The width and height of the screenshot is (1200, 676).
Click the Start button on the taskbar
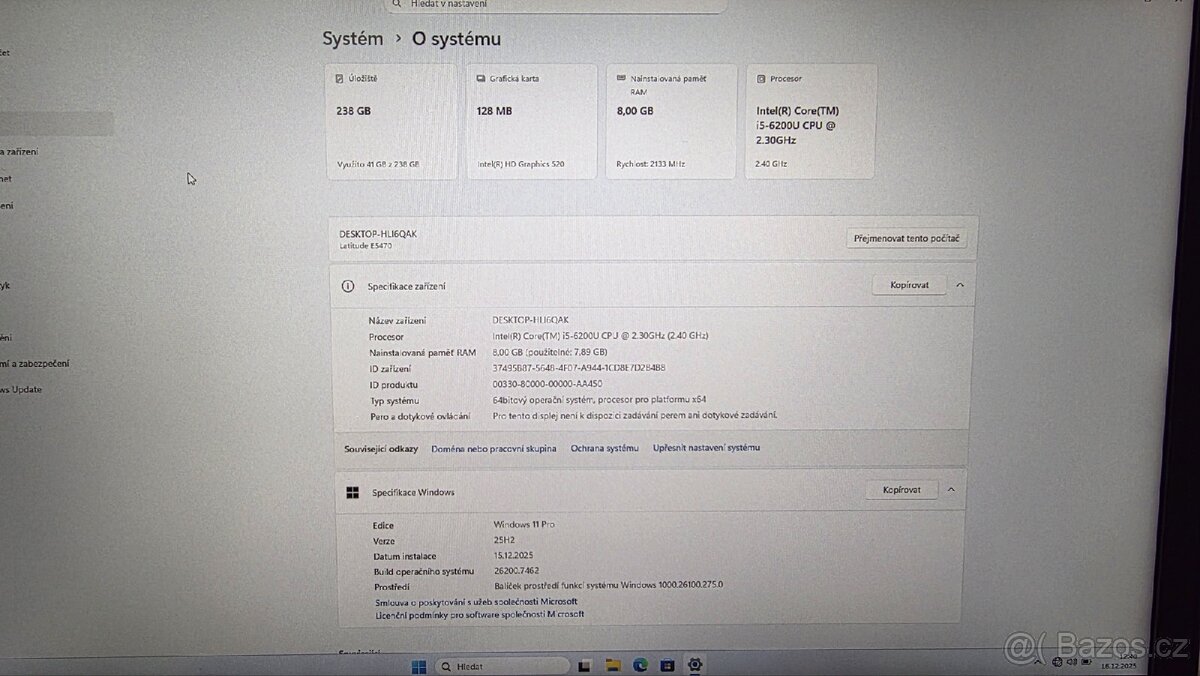point(418,664)
